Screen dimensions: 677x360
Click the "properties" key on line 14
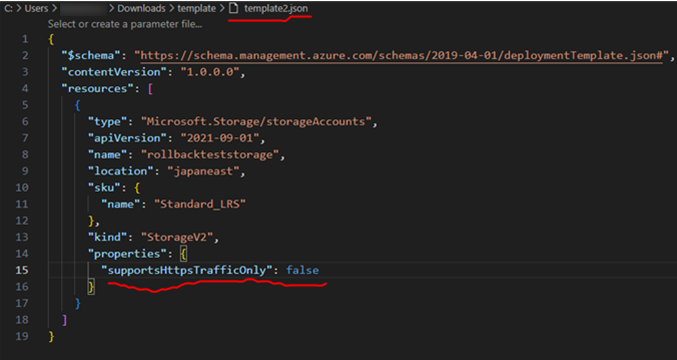127,254
